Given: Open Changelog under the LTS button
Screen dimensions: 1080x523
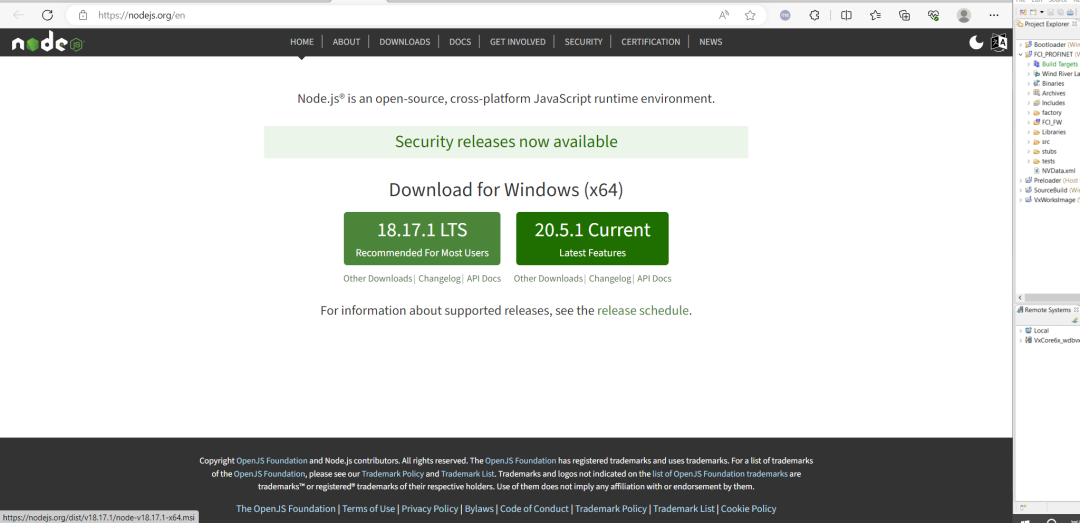Looking at the screenshot, I should click(439, 278).
